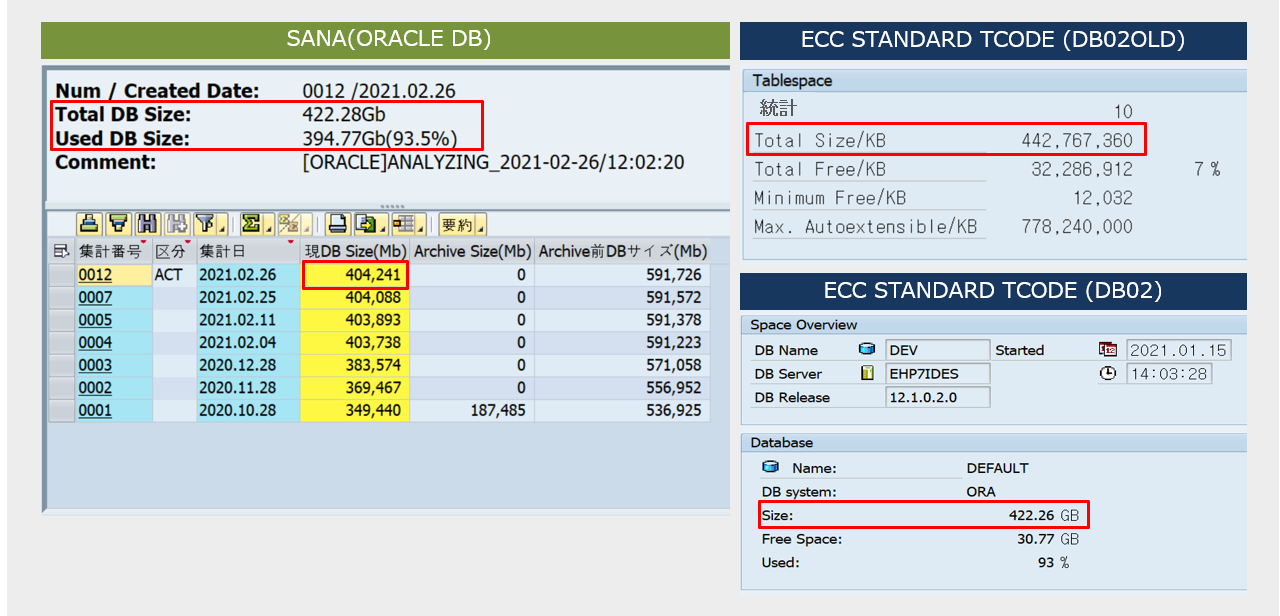Click the DB Server field showing EHP7IDES

click(937, 373)
